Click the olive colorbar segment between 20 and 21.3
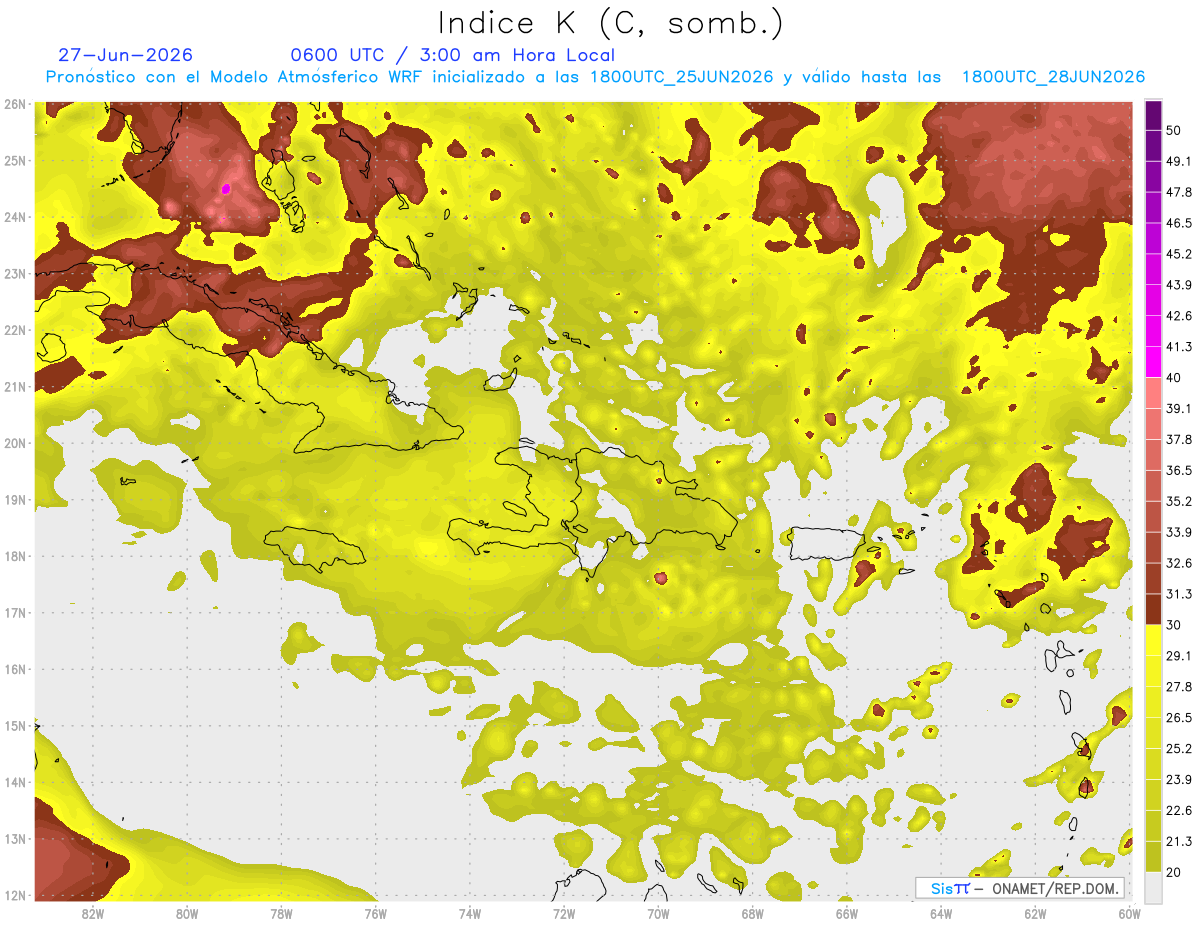 [x=1153, y=857]
